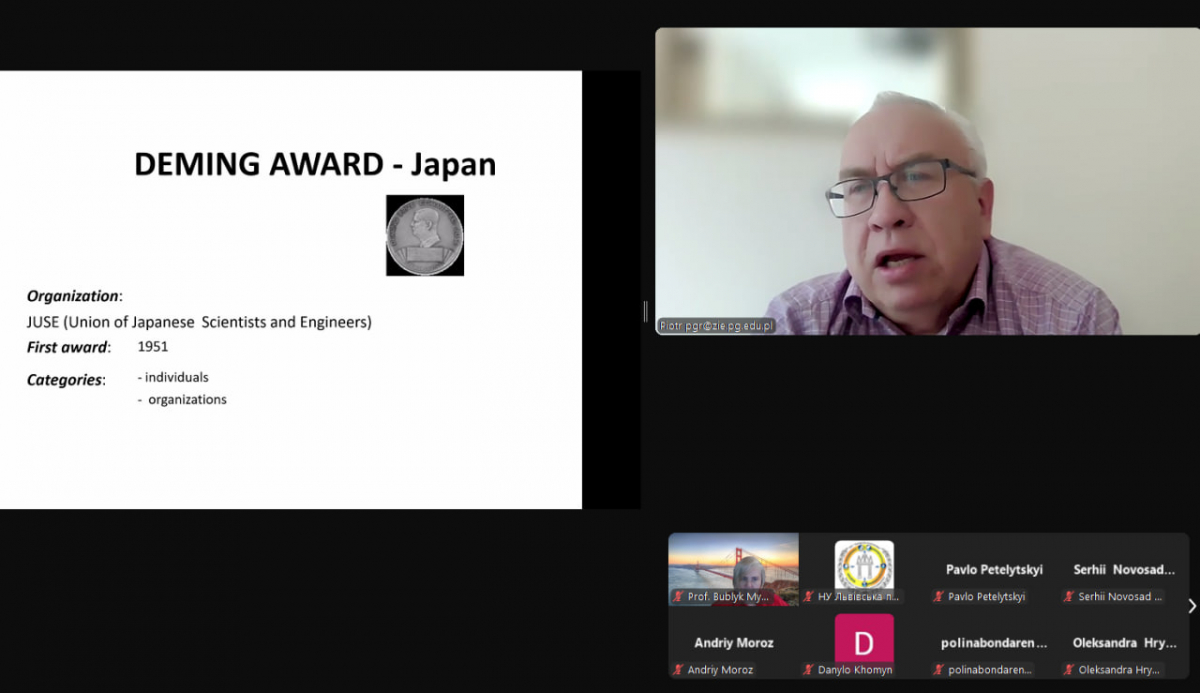Click the Serhii Novosad participant tile
1200x693 pixels.
tap(1124, 570)
